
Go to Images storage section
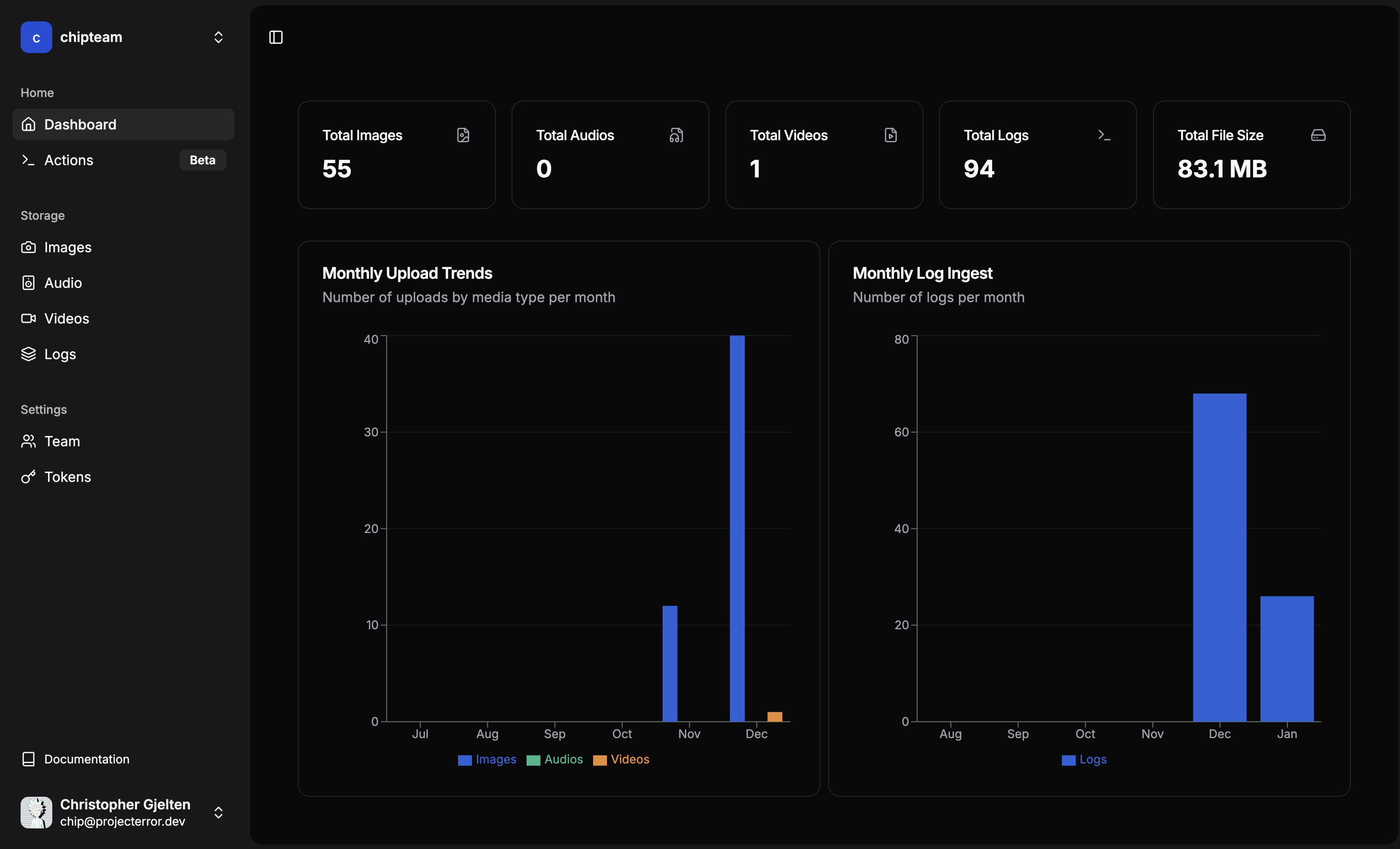(68, 247)
